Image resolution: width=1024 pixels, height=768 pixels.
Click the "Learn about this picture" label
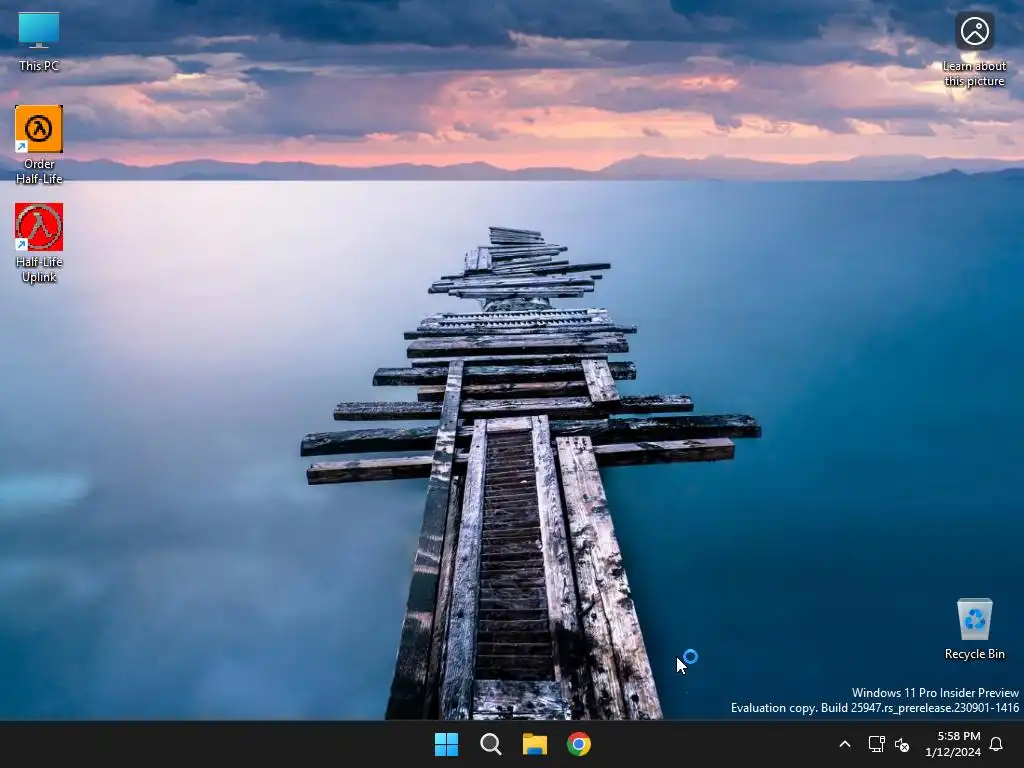pyautogui.click(x=974, y=73)
